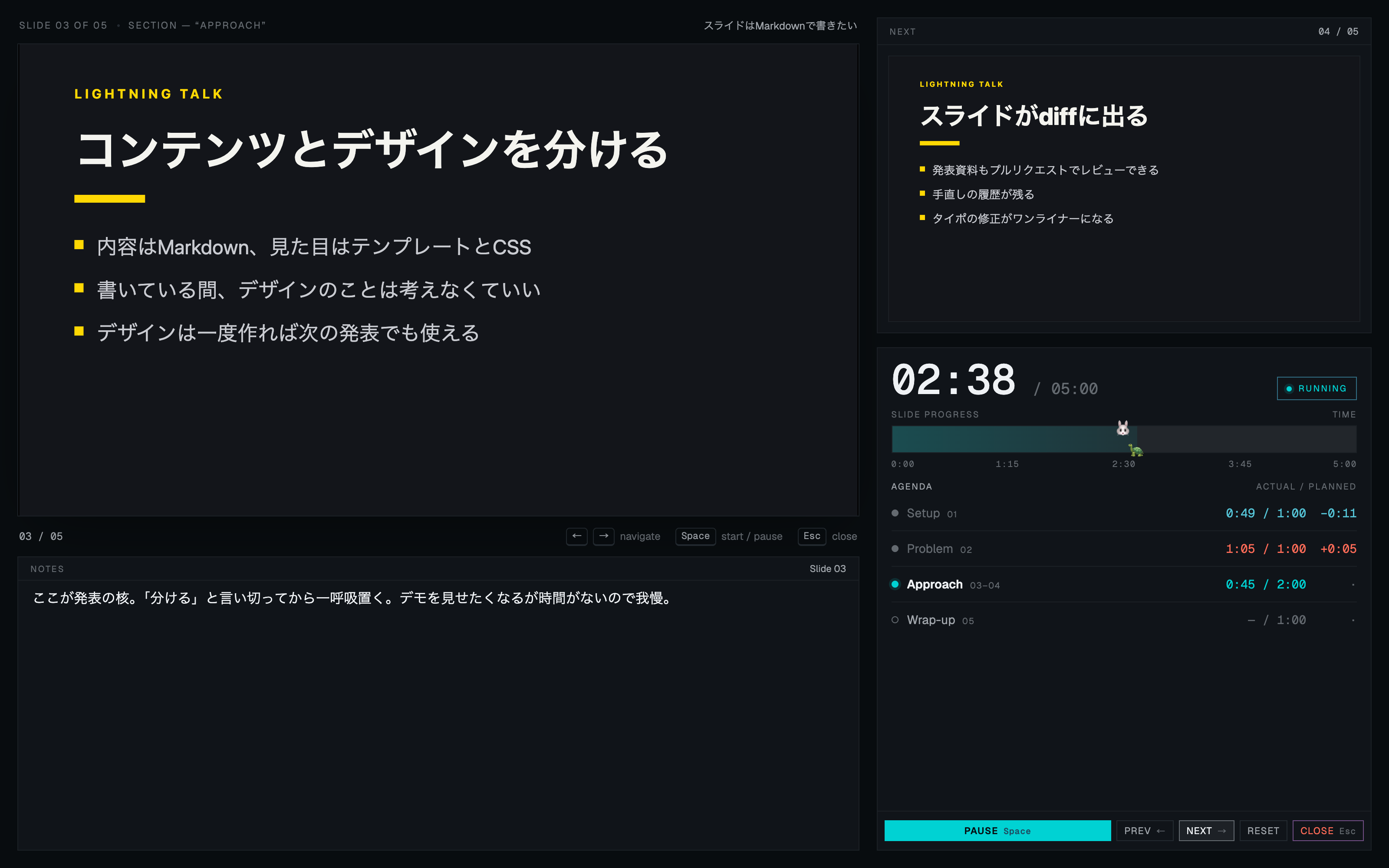This screenshot has height=868, width=1389.
Task: Click the Setup agenda status dot
Action: coord(895,513)
